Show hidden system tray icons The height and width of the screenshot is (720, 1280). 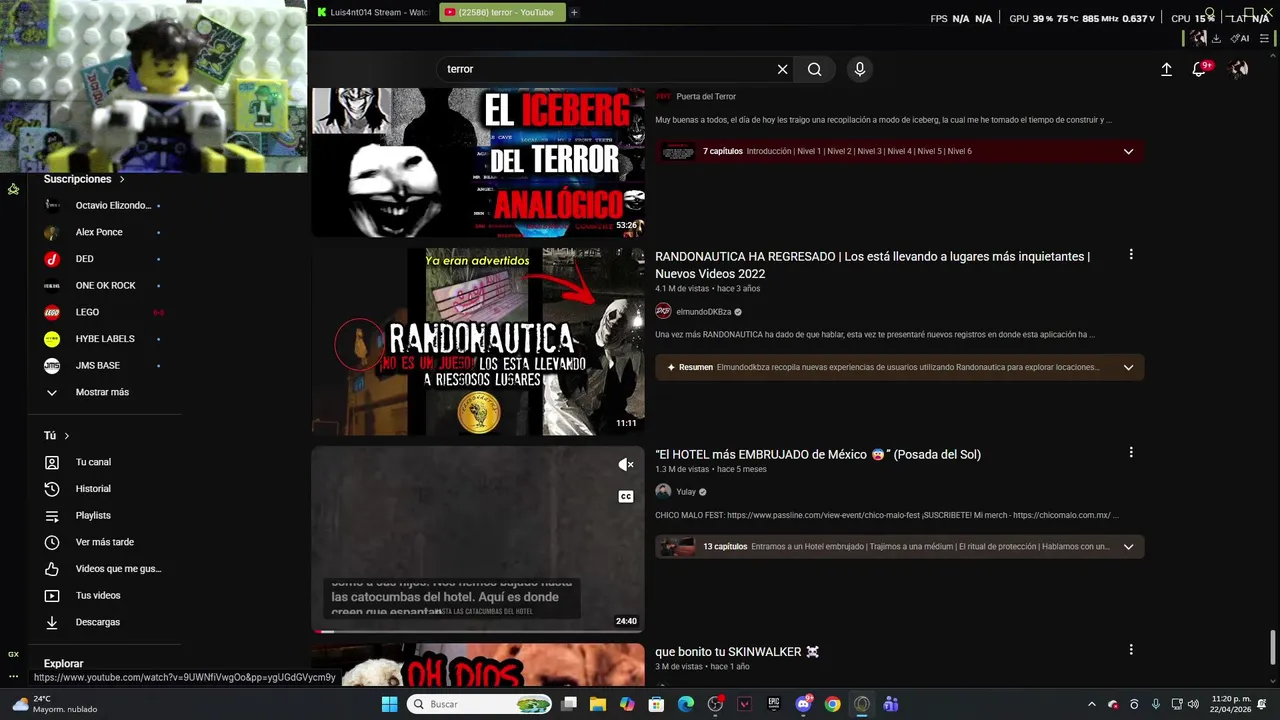click(x=1091, y=704)
